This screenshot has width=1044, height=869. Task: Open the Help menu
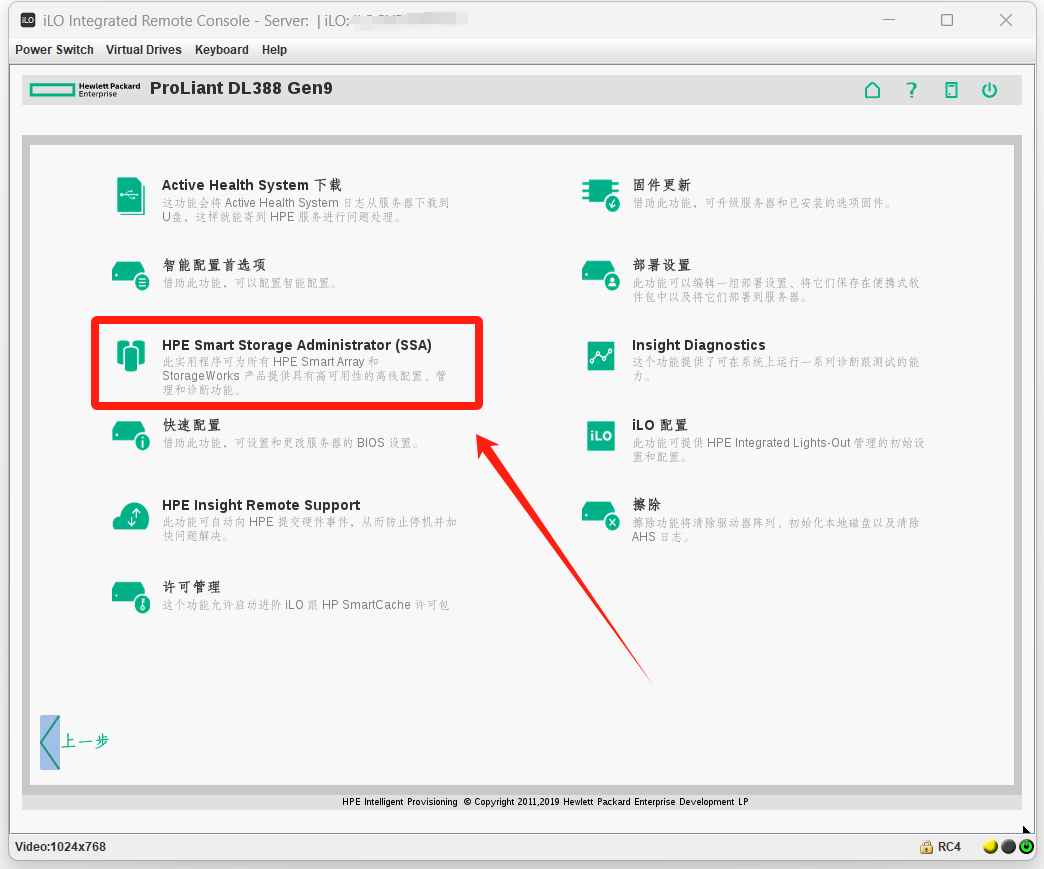click(x=274, y=50)
